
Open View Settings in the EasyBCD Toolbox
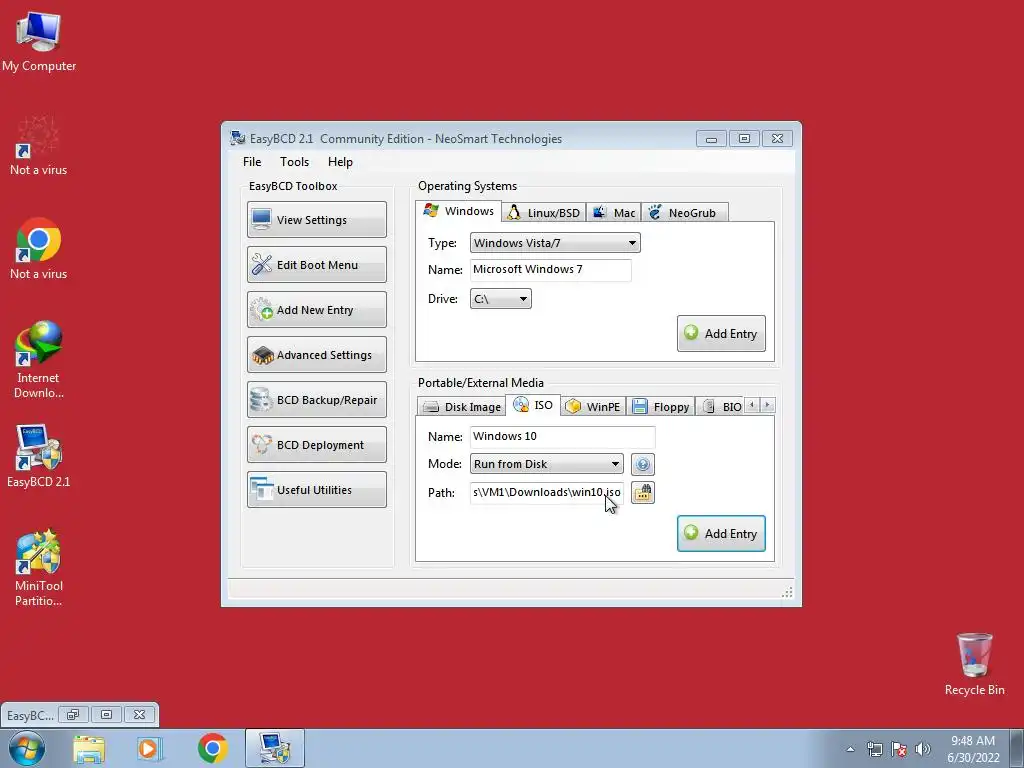(x=317, y=219)
